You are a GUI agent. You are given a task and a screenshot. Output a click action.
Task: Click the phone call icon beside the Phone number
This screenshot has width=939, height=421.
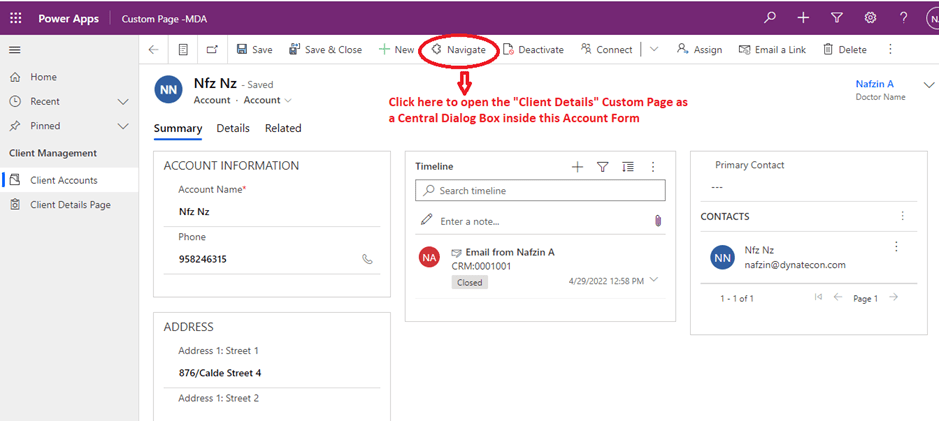pos(367,259)
